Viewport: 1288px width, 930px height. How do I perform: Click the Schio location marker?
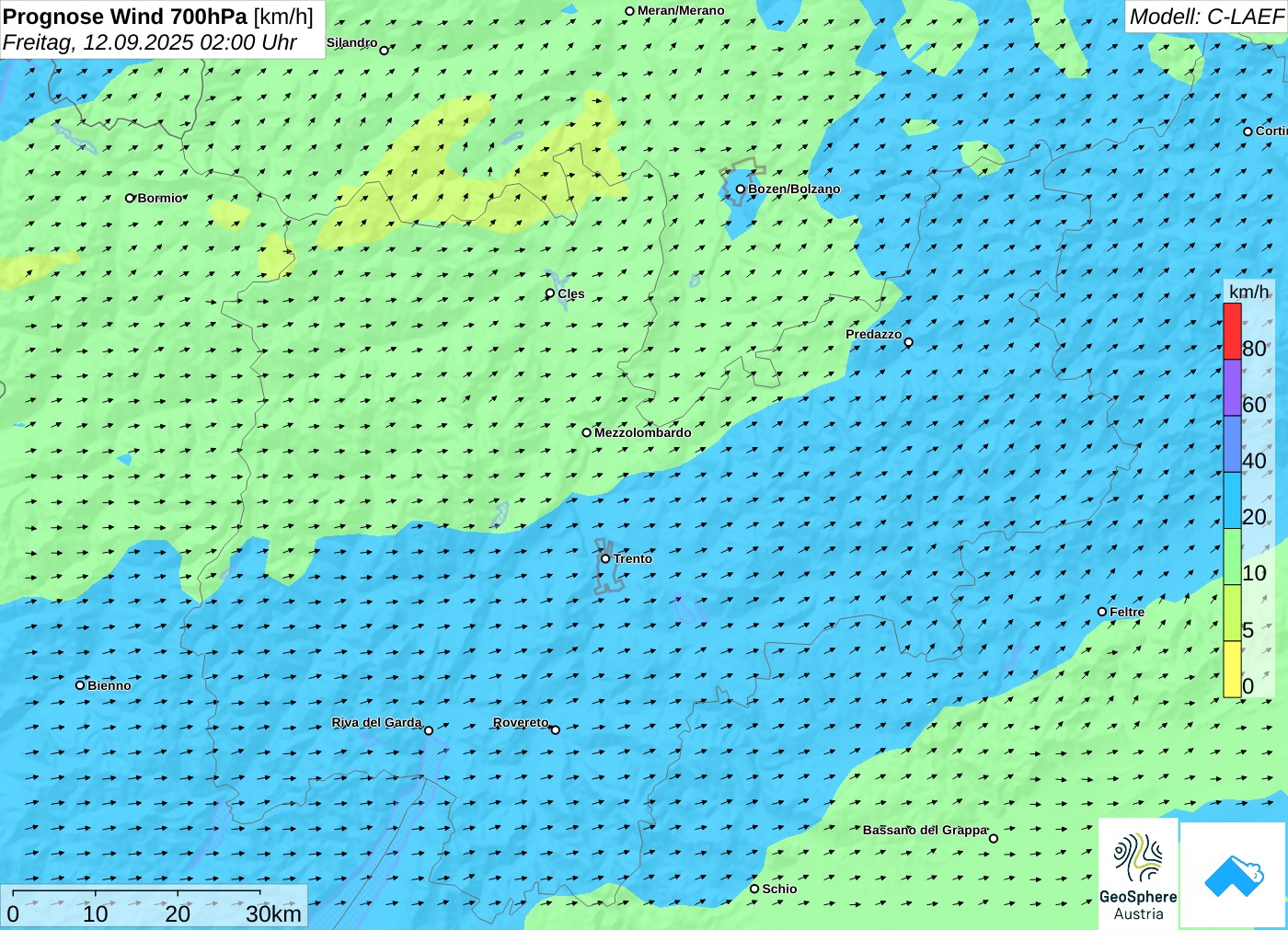pyautogui.click(x=754, y=889)
